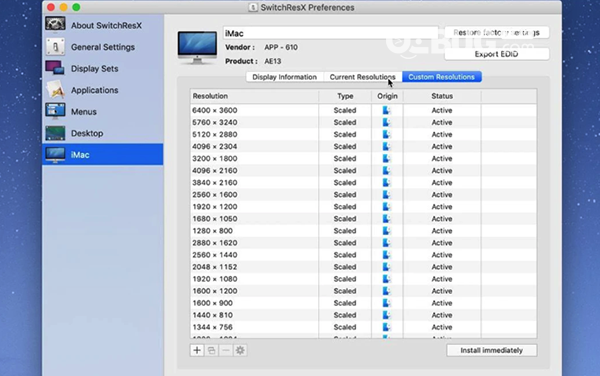Open About SwitchResX in sidebar
The height and width of the screenshot is (376, 600).
[103, 25]
